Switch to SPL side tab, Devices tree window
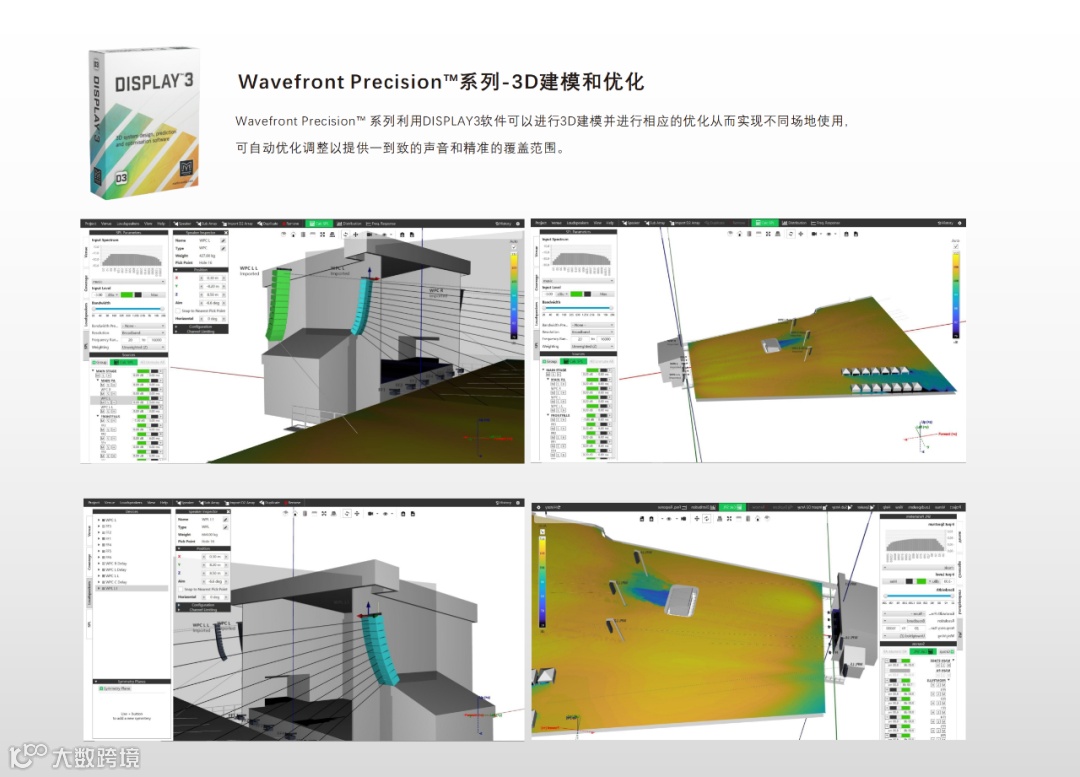1080x777 pixels. click(x=89, y=625)
